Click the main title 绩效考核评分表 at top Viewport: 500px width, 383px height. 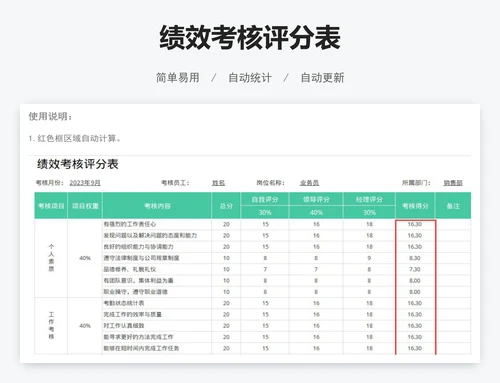[x=250, y=37]
